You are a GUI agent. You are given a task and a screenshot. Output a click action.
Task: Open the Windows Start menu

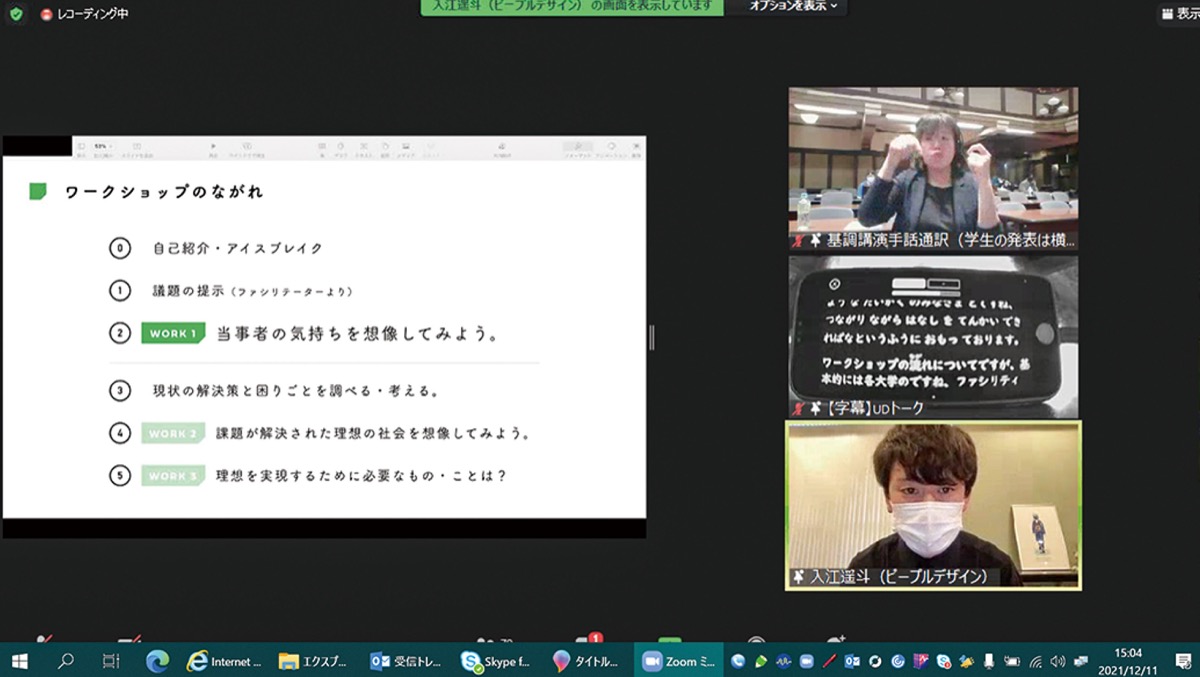click(20, 661)
